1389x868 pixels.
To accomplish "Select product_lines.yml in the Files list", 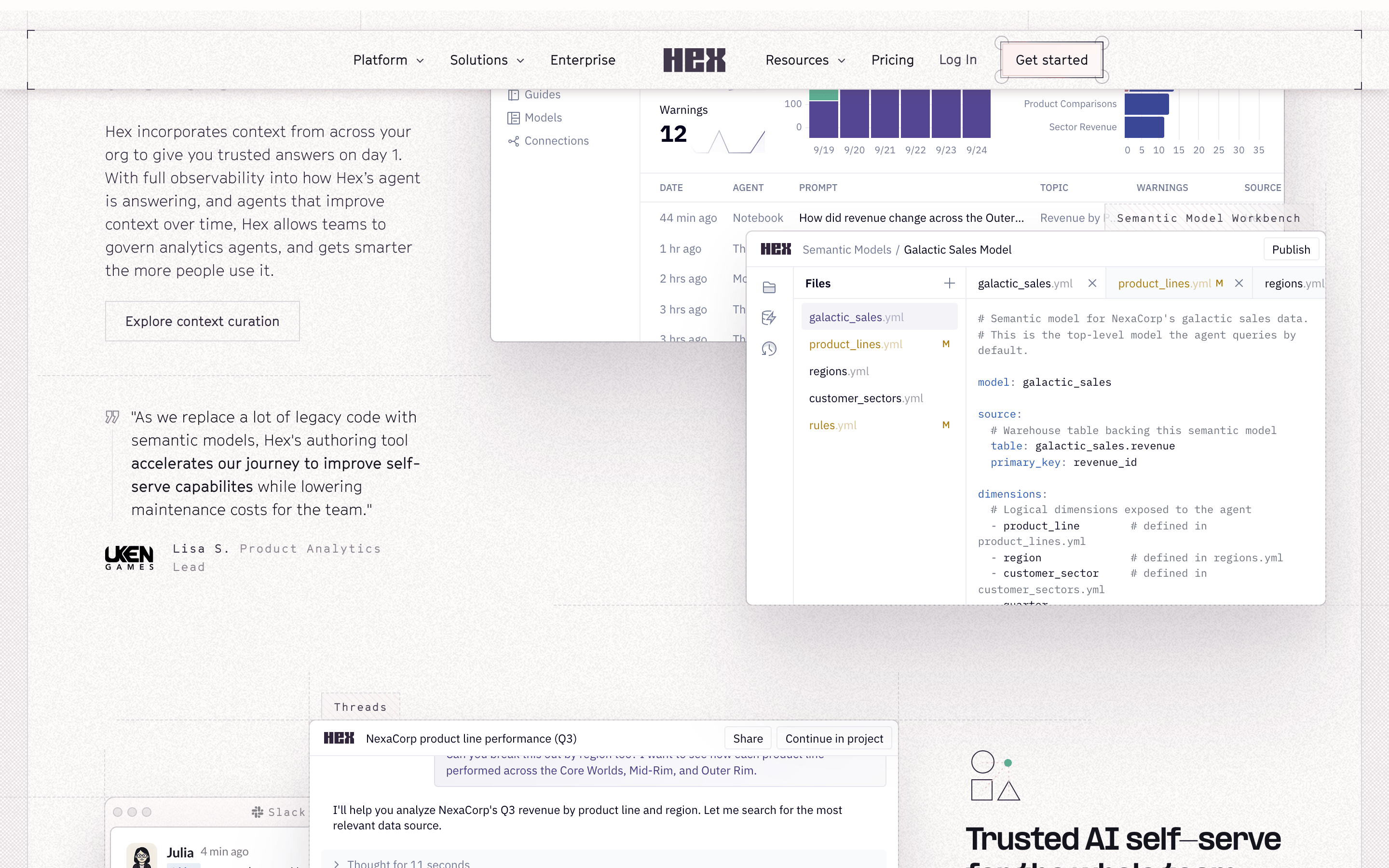I will pos(879,344).
